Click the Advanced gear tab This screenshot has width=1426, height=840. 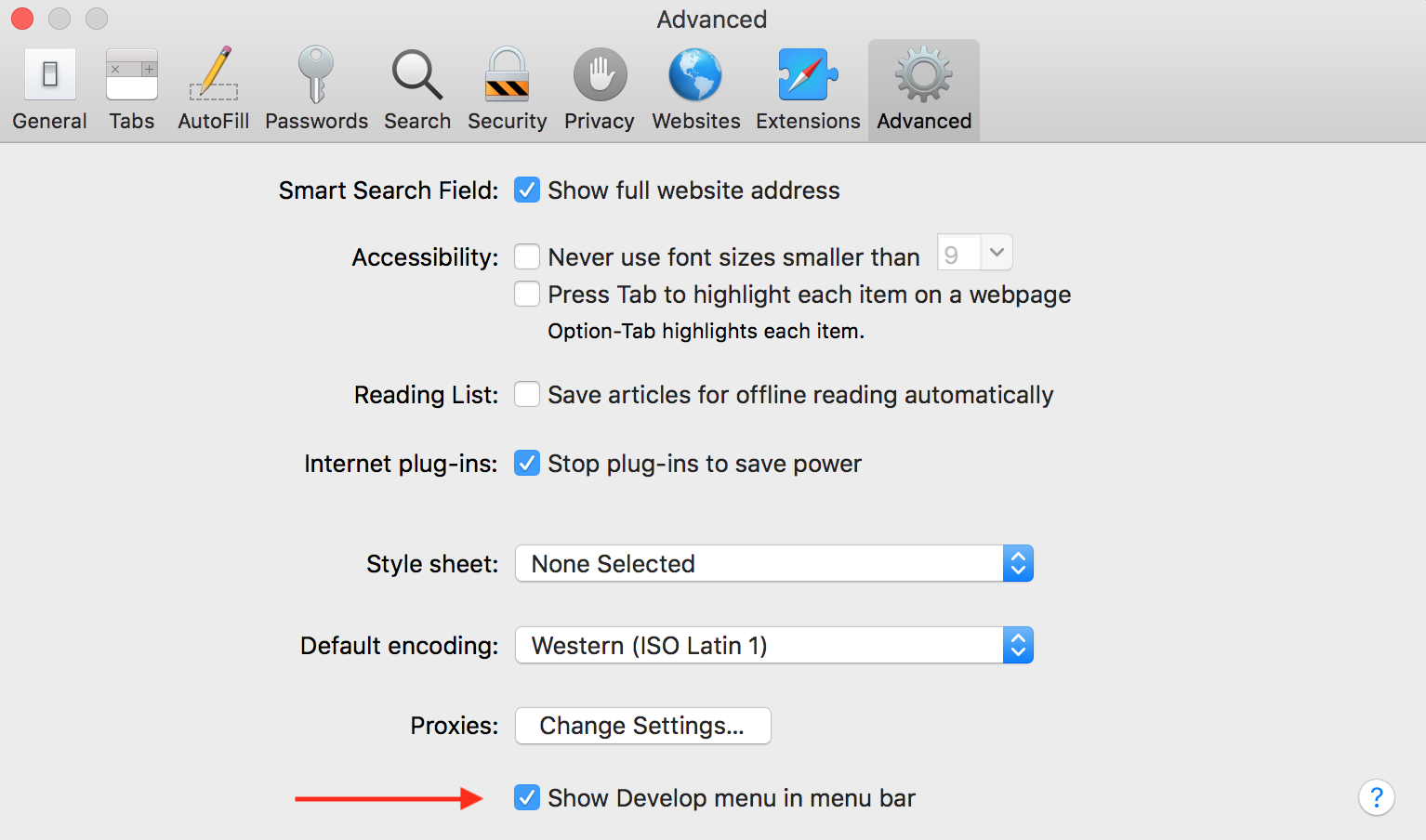click(923, 90)
